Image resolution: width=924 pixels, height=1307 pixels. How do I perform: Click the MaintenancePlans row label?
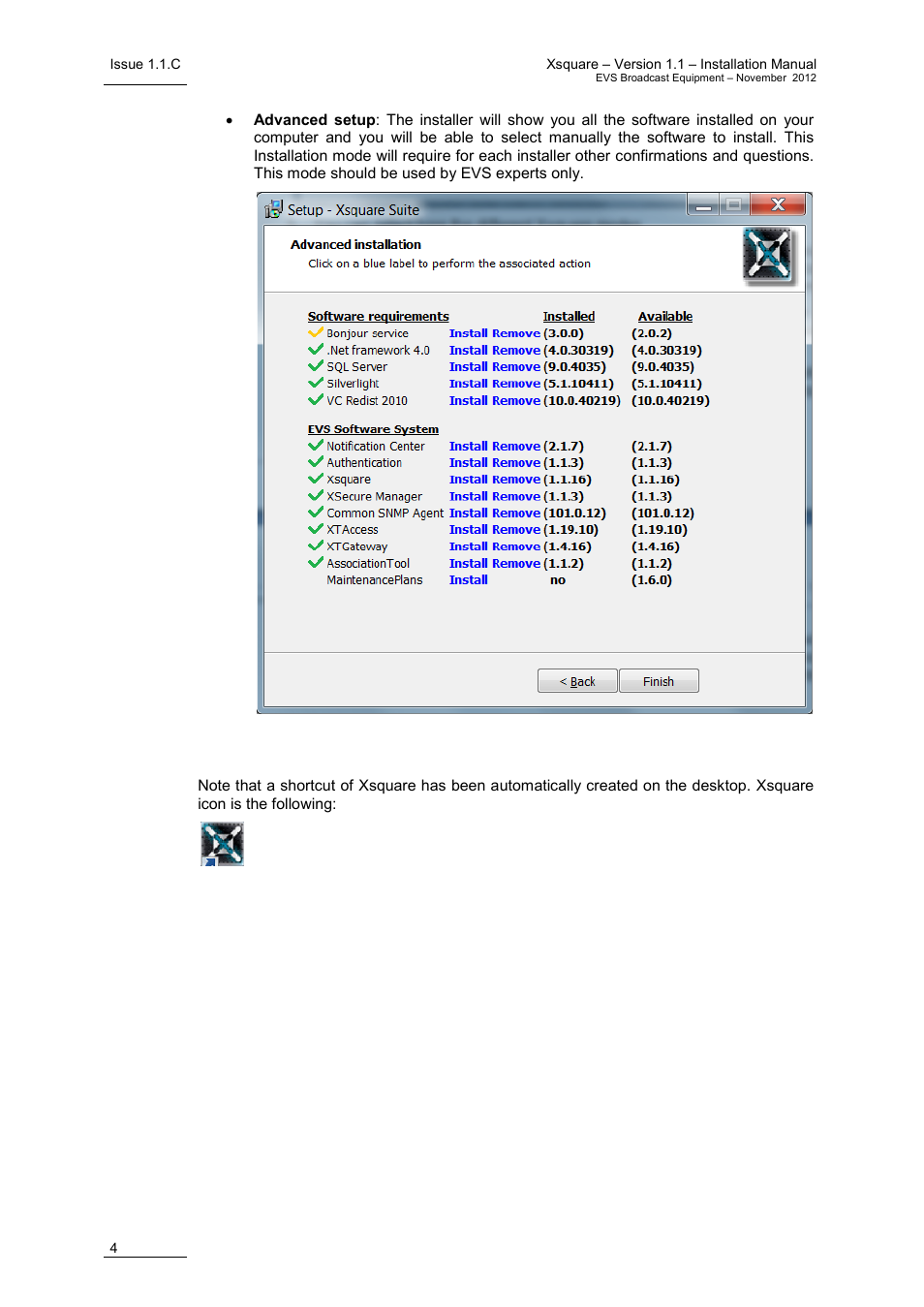[x=375, y=580]
